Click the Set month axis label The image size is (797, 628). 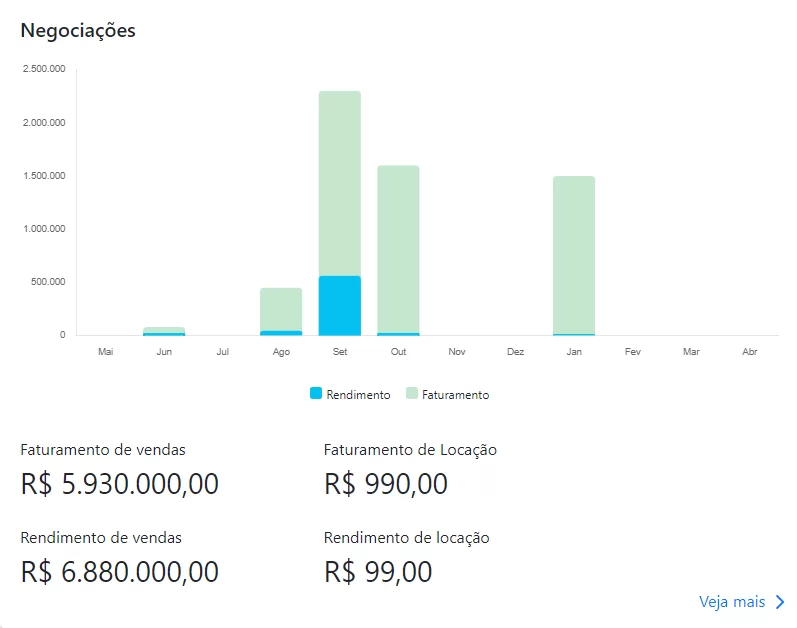(x=340, y=352)
